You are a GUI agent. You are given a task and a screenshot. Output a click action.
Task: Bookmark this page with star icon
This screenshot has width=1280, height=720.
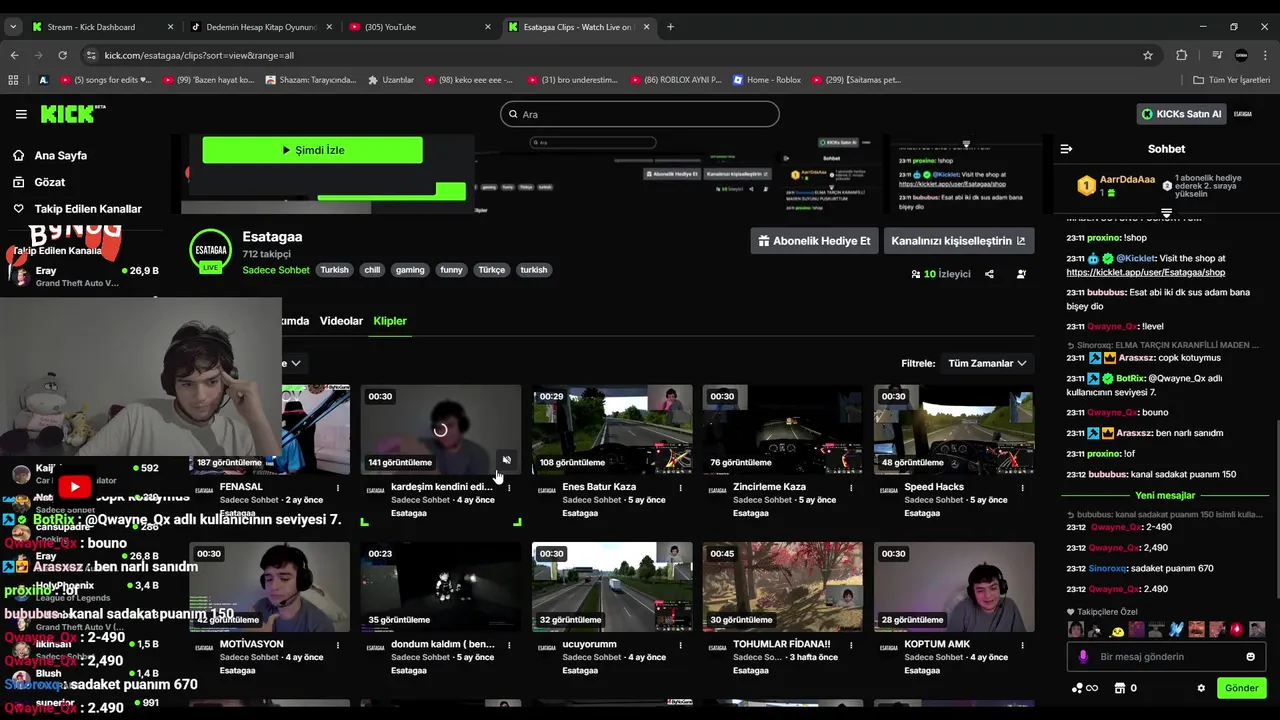[x=1148, y=55]
